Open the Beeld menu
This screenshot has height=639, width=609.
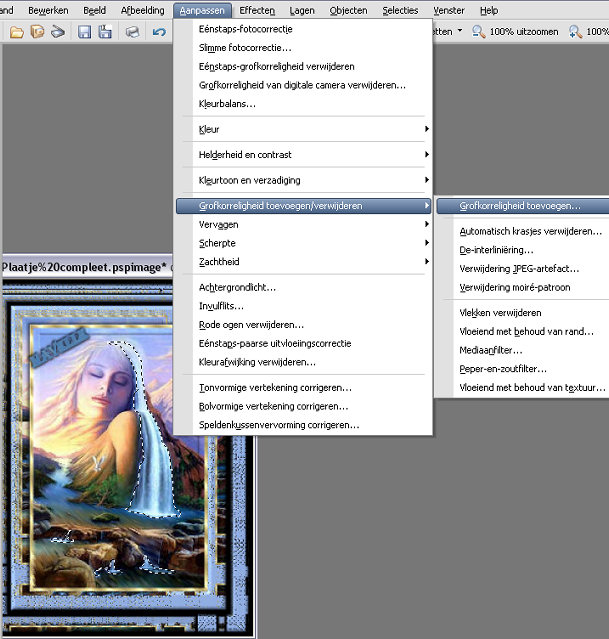coord(95,11)
